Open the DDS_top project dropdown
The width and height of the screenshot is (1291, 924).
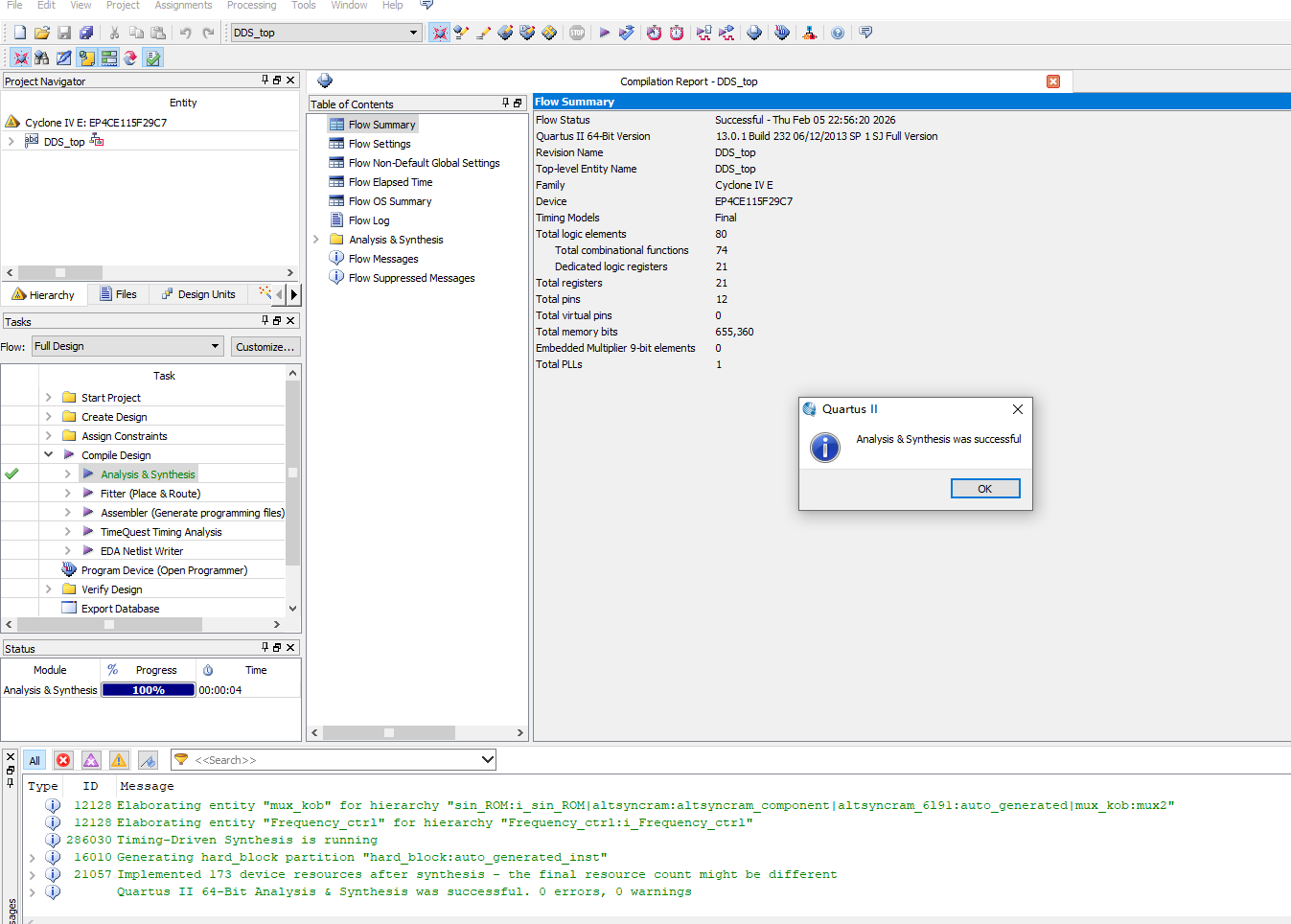click(x=413, y=33)
